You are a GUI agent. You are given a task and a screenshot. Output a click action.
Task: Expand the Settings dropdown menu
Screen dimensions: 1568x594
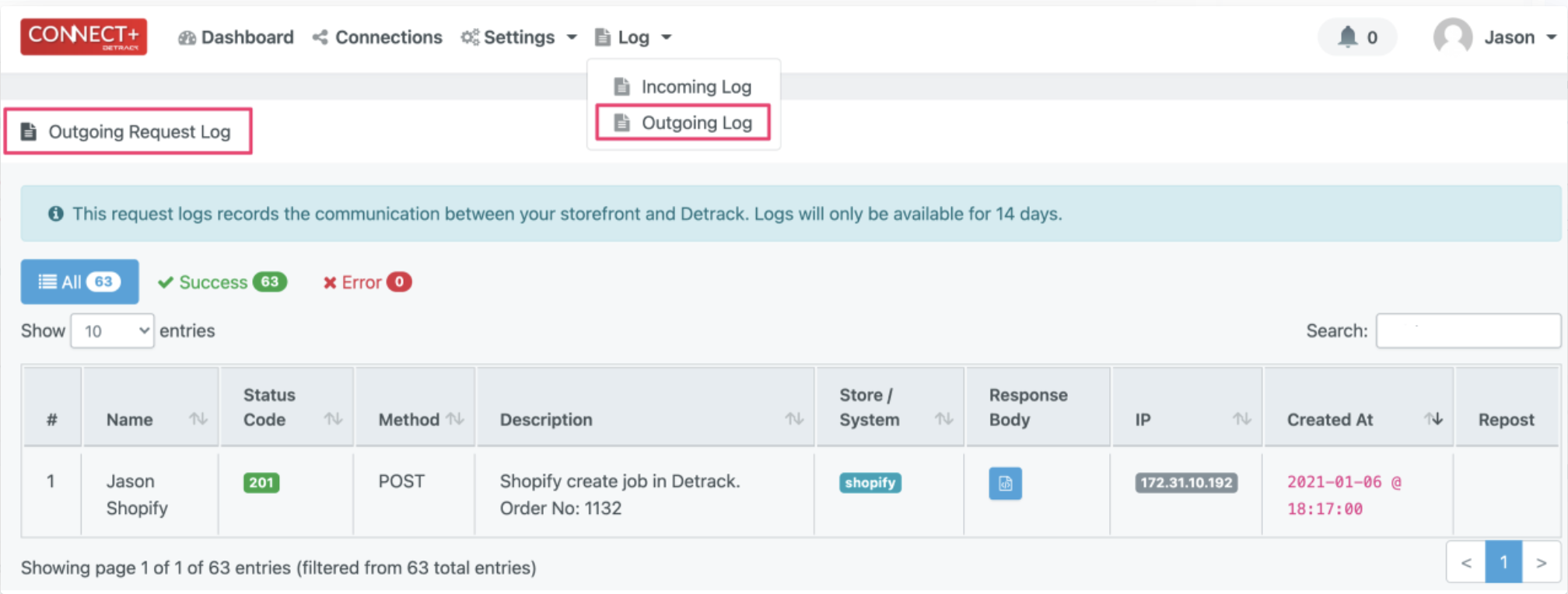519,37
